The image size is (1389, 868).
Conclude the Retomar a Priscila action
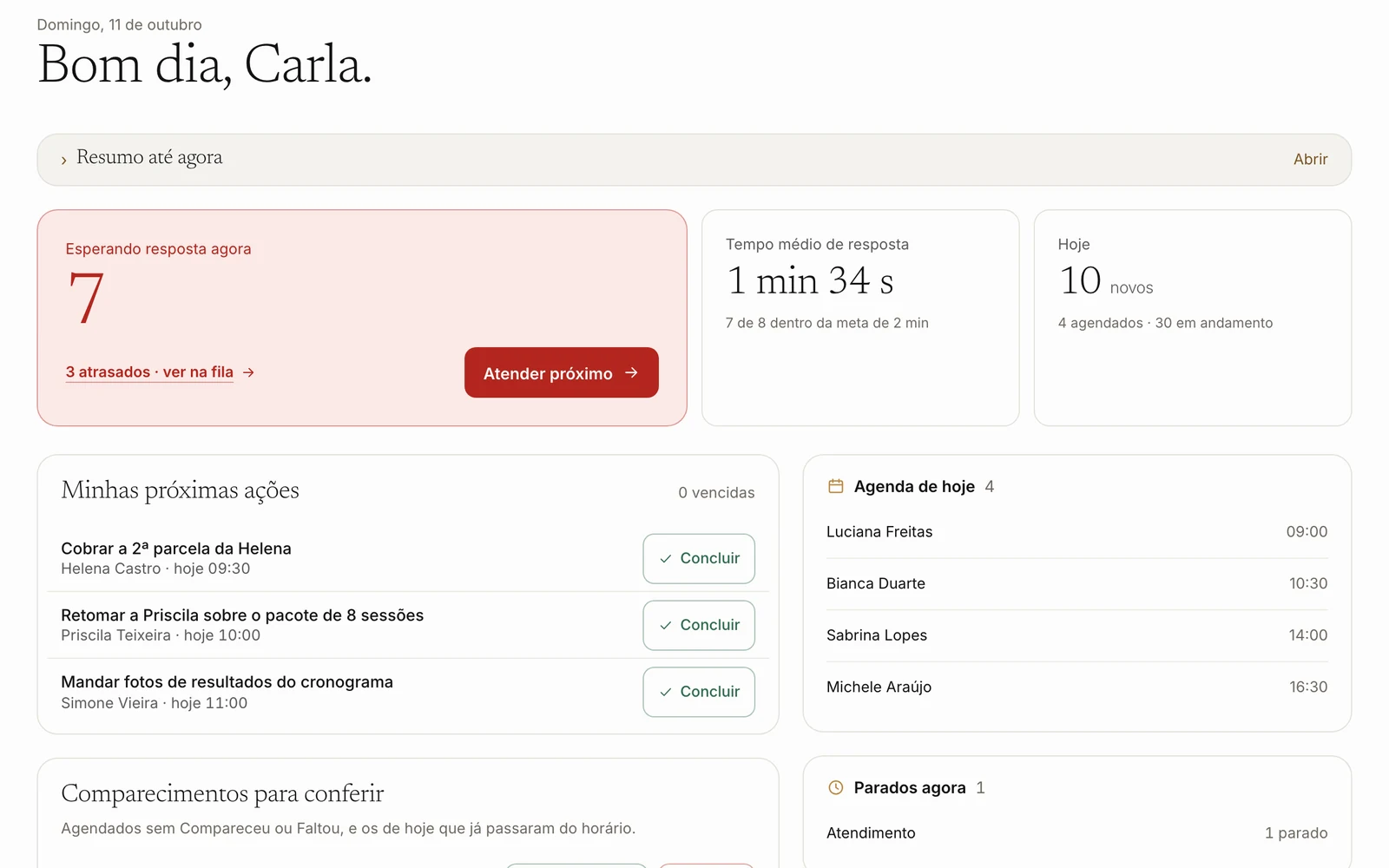tap(699, 625)
